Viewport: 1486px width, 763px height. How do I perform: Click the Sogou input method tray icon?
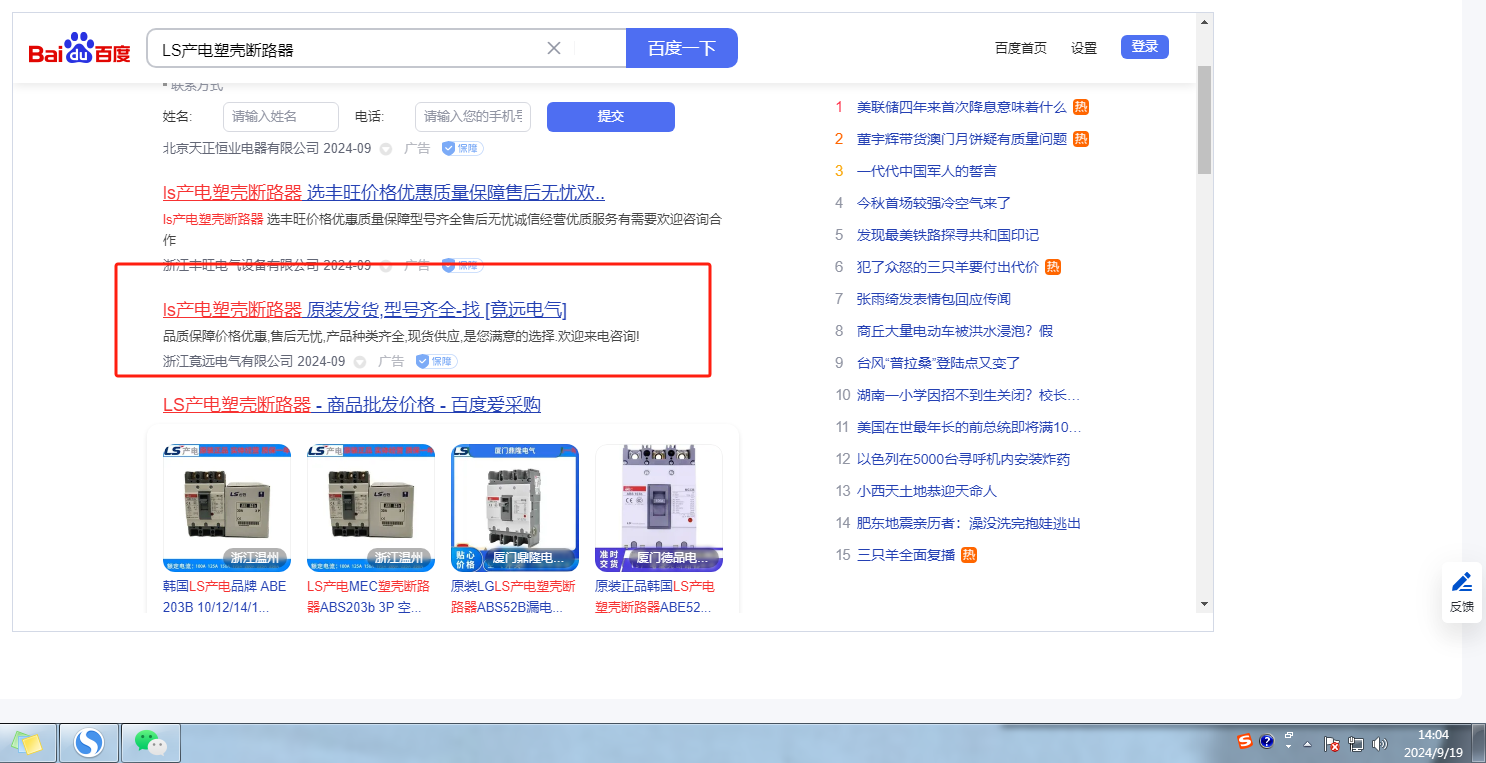point(1245,742)
